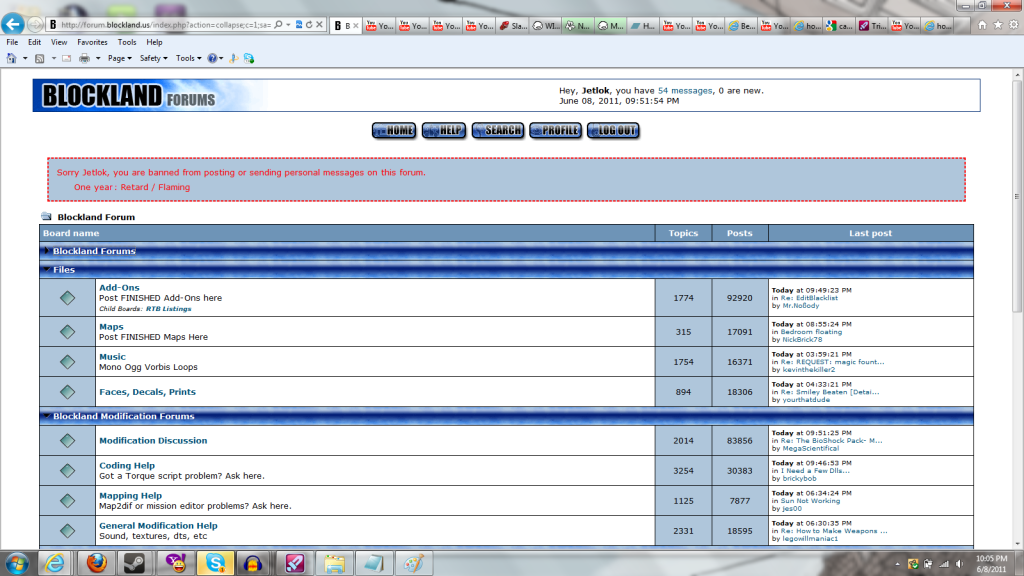
Task: Open the Favorites menu
Action: pos(92,42)
